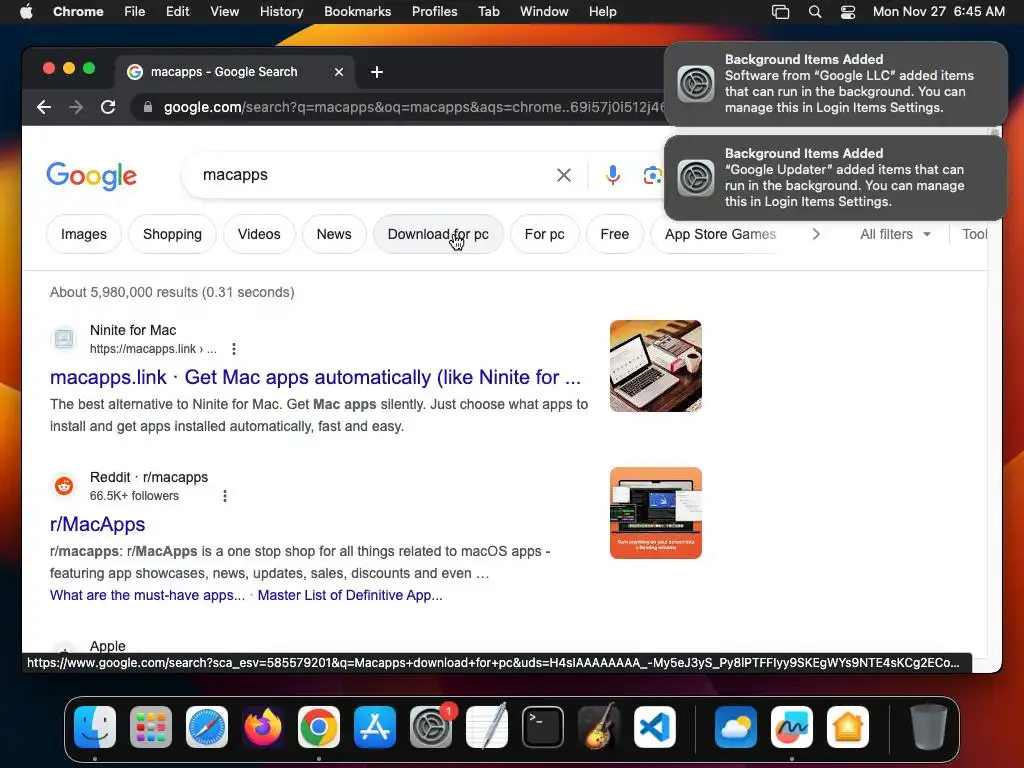Click the menu bar date and time

click(939, 12)
